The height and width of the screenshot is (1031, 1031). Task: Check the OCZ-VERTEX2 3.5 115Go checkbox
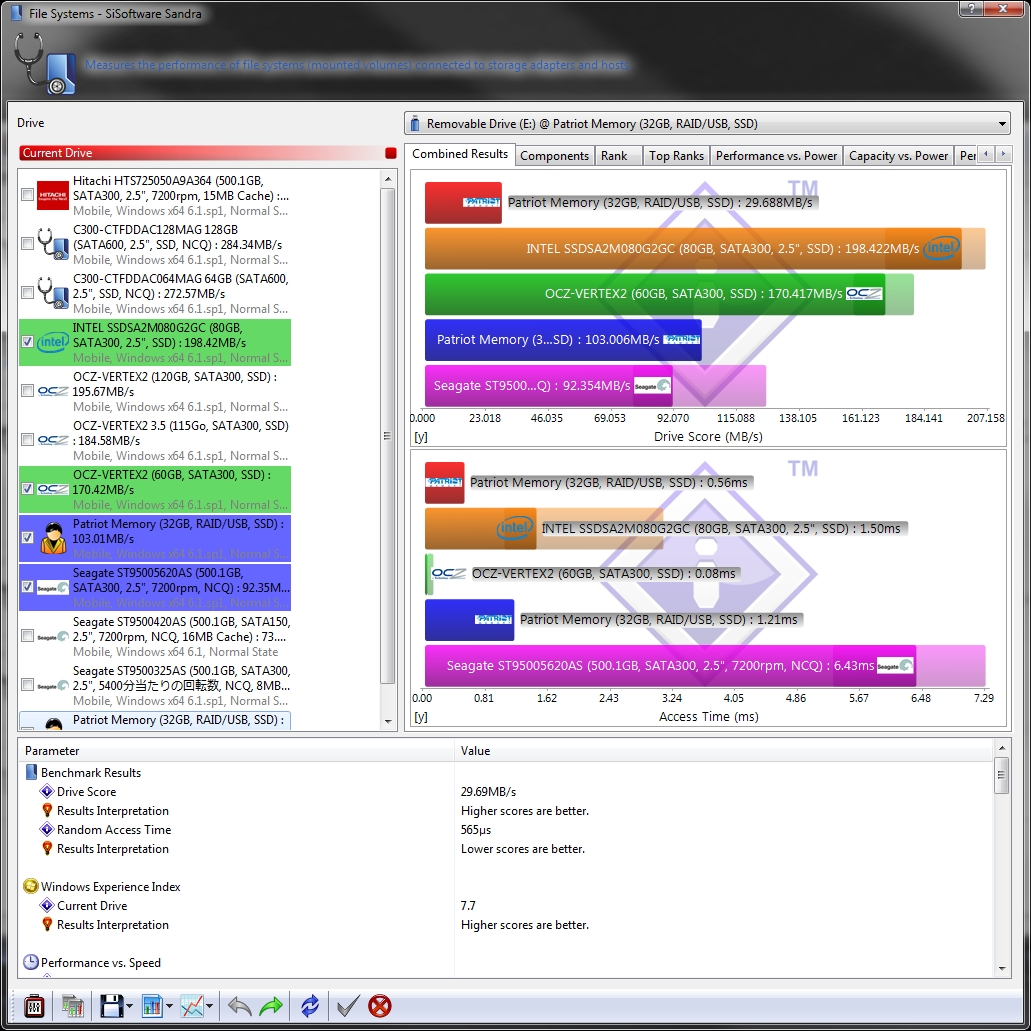click(x=28, y=439)
